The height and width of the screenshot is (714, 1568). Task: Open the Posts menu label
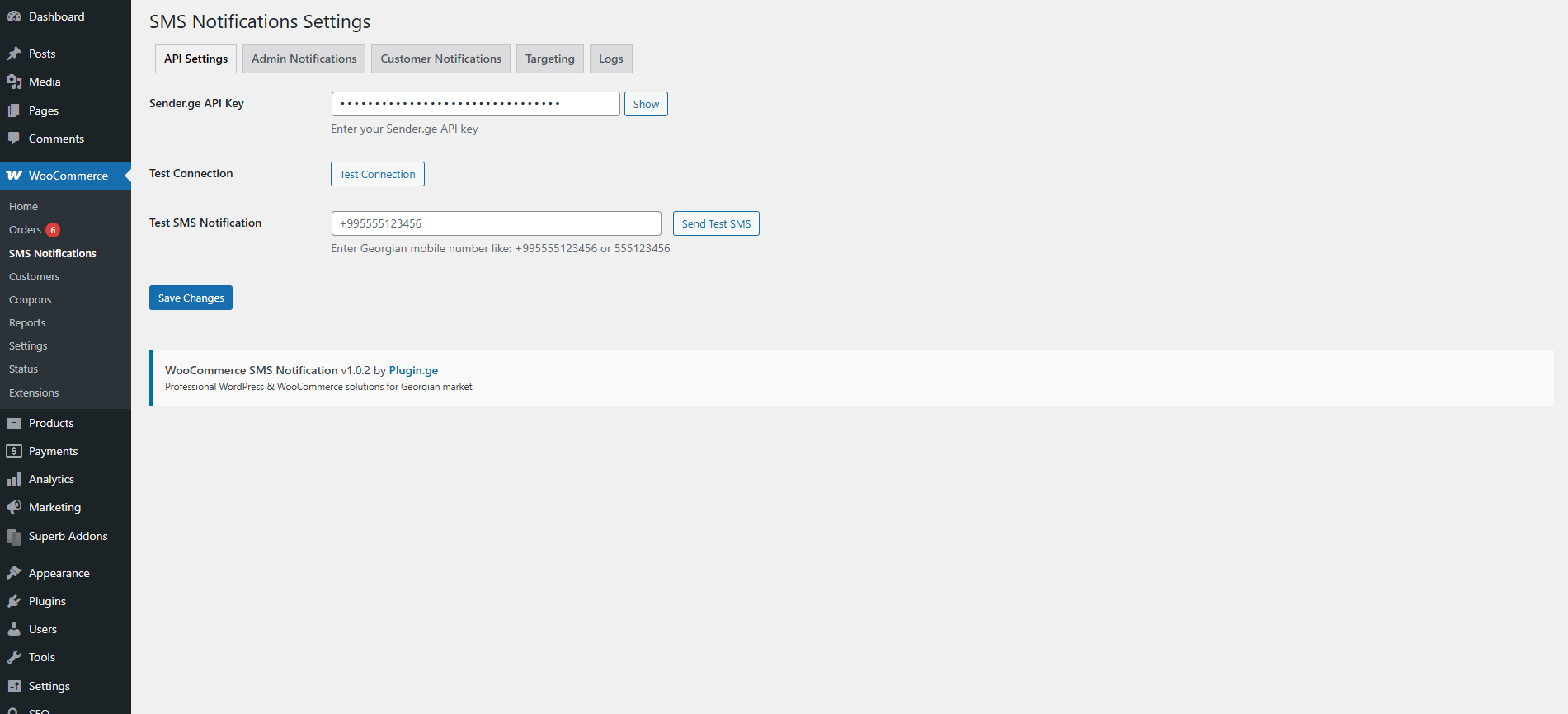tap(42, 54)
